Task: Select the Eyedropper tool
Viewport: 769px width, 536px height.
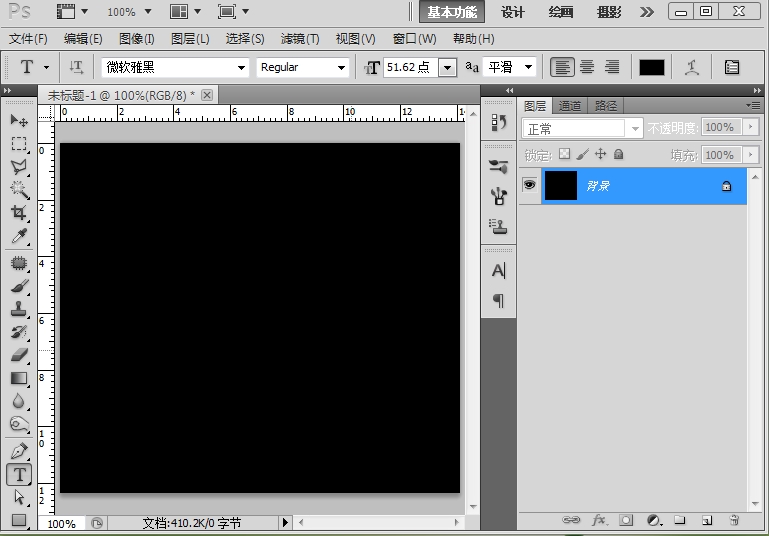Action: pyautogui.click(x=19, y=236)
